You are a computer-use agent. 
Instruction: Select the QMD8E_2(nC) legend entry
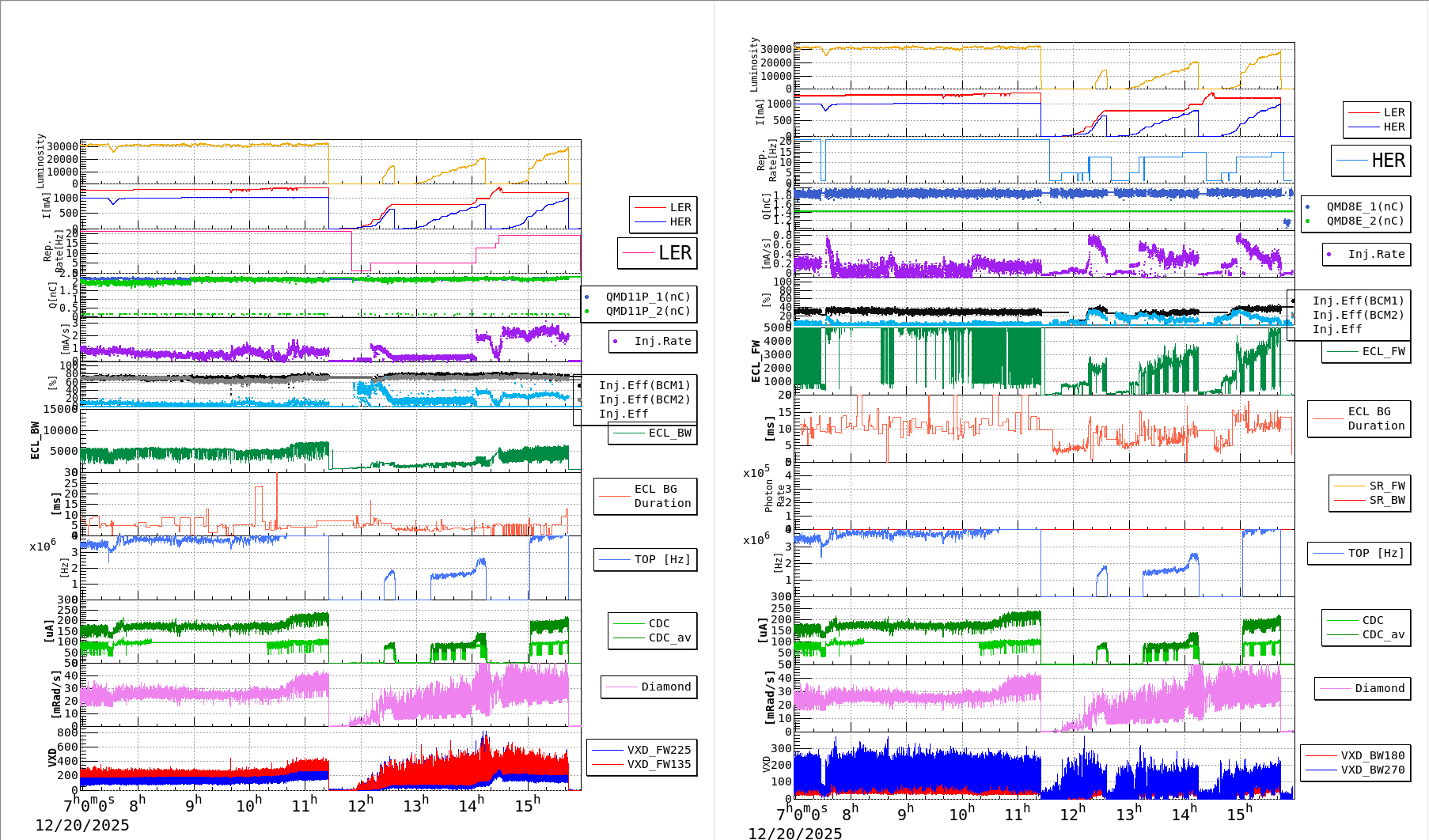coord(1354,221)
